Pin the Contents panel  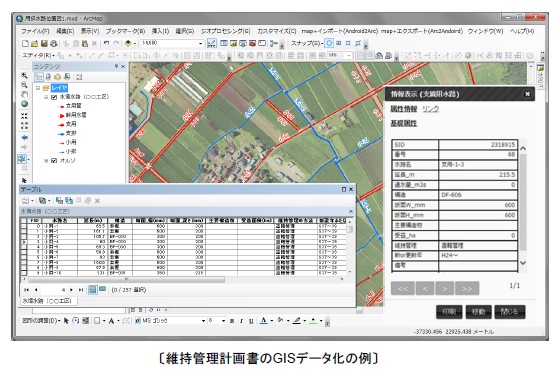coord(116,67)
